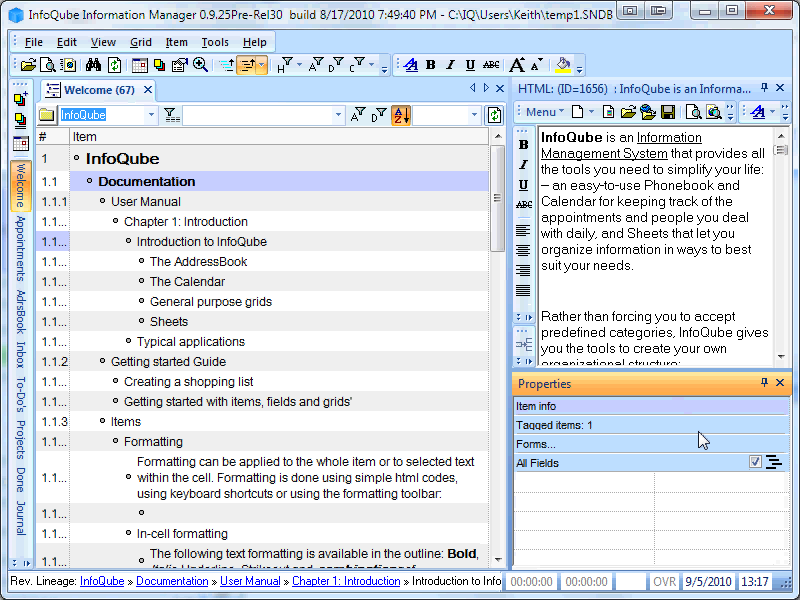
Task: Apply strikethrough from the main toolbar ABC icon
Action: pyautogui.click(x=491, y=65)
